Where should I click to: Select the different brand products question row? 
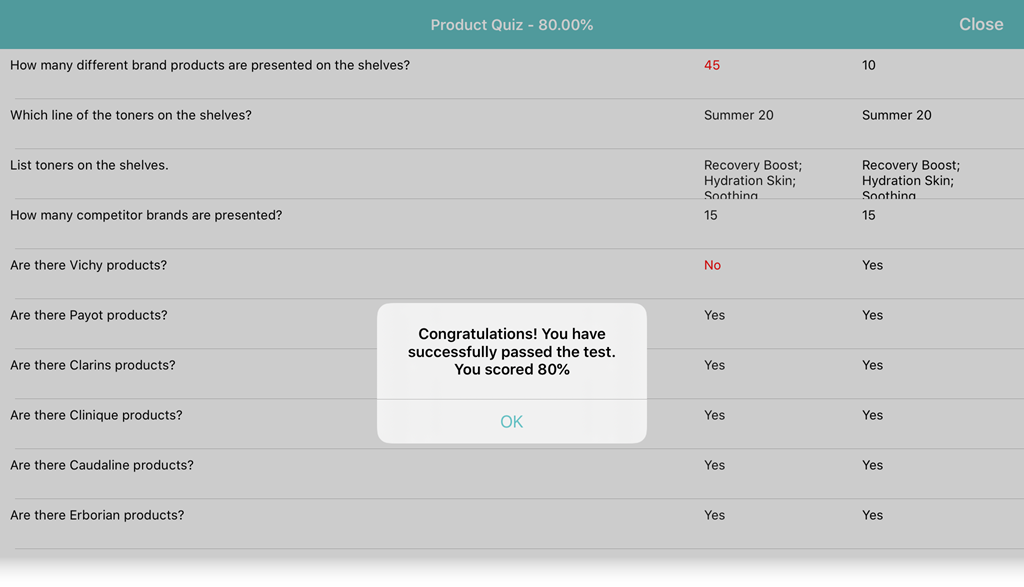(x=210, y=65)
